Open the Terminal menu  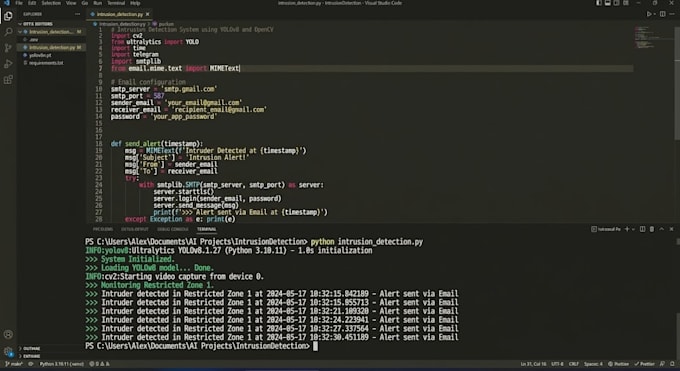[116, 3]
